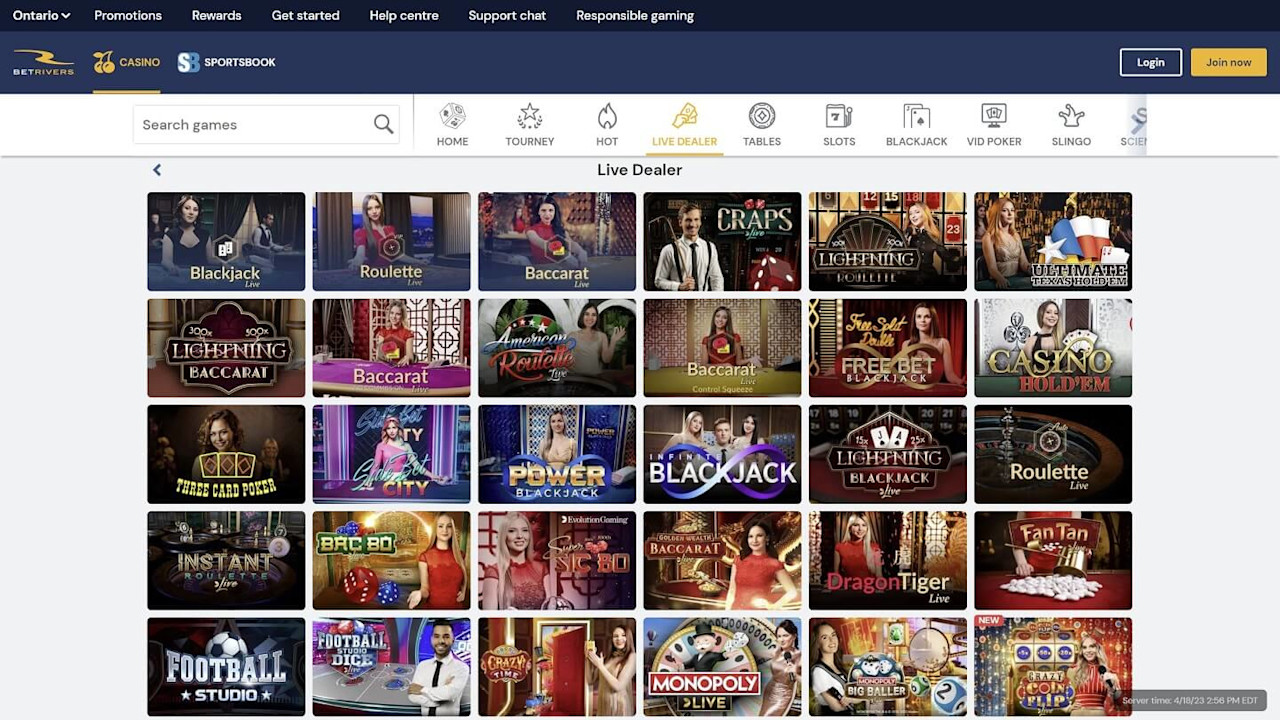Launch the Baccarat Live game in the top row
1280x720 pixels.
(557, 241)
